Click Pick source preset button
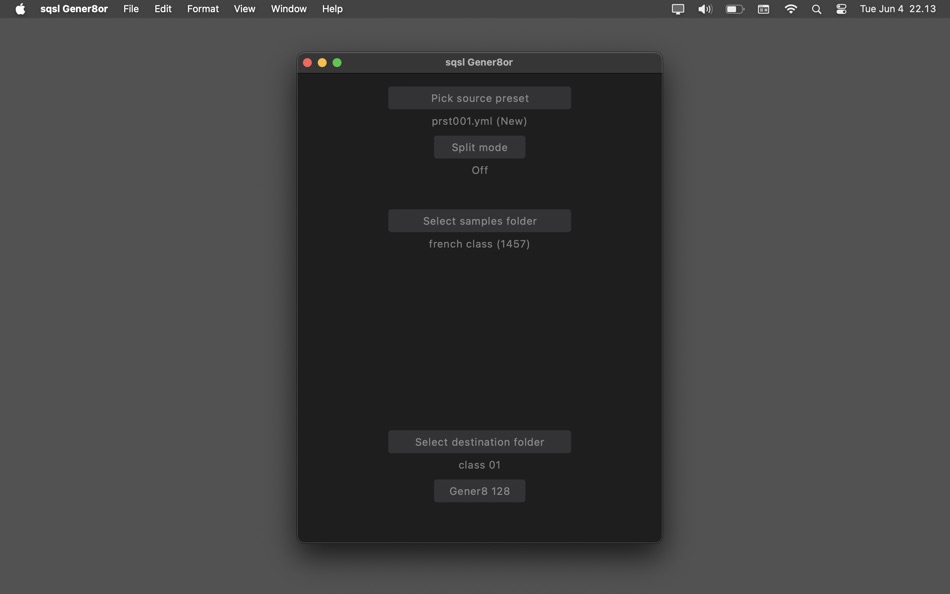The height and width of the screenshot is (594, 950). pyautogui.click(x=479, y=98)
